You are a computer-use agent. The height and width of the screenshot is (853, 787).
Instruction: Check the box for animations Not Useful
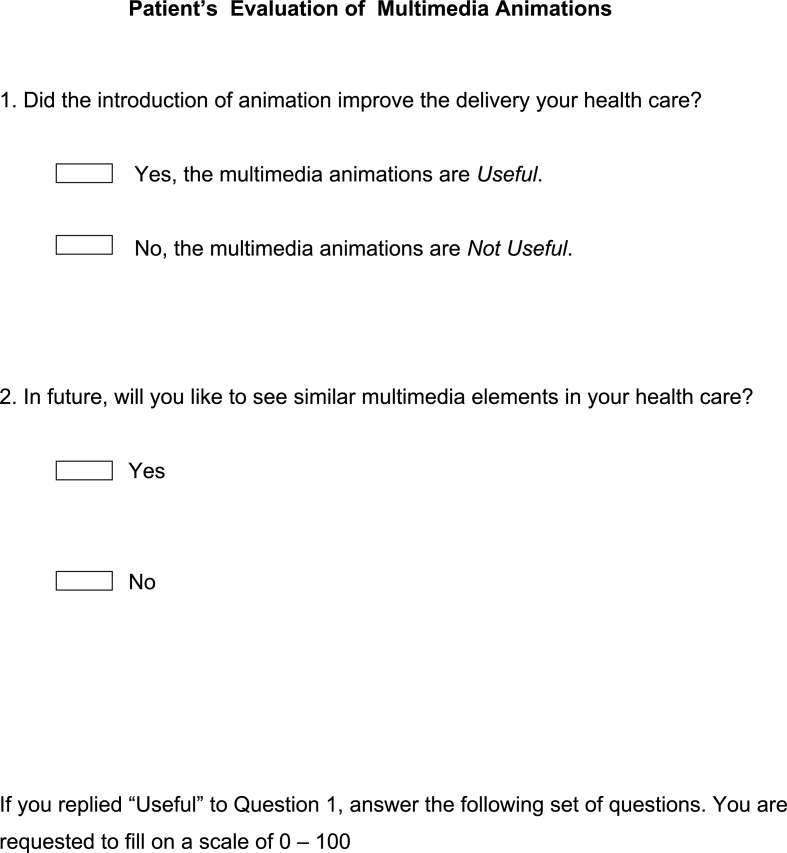point(84,245)
